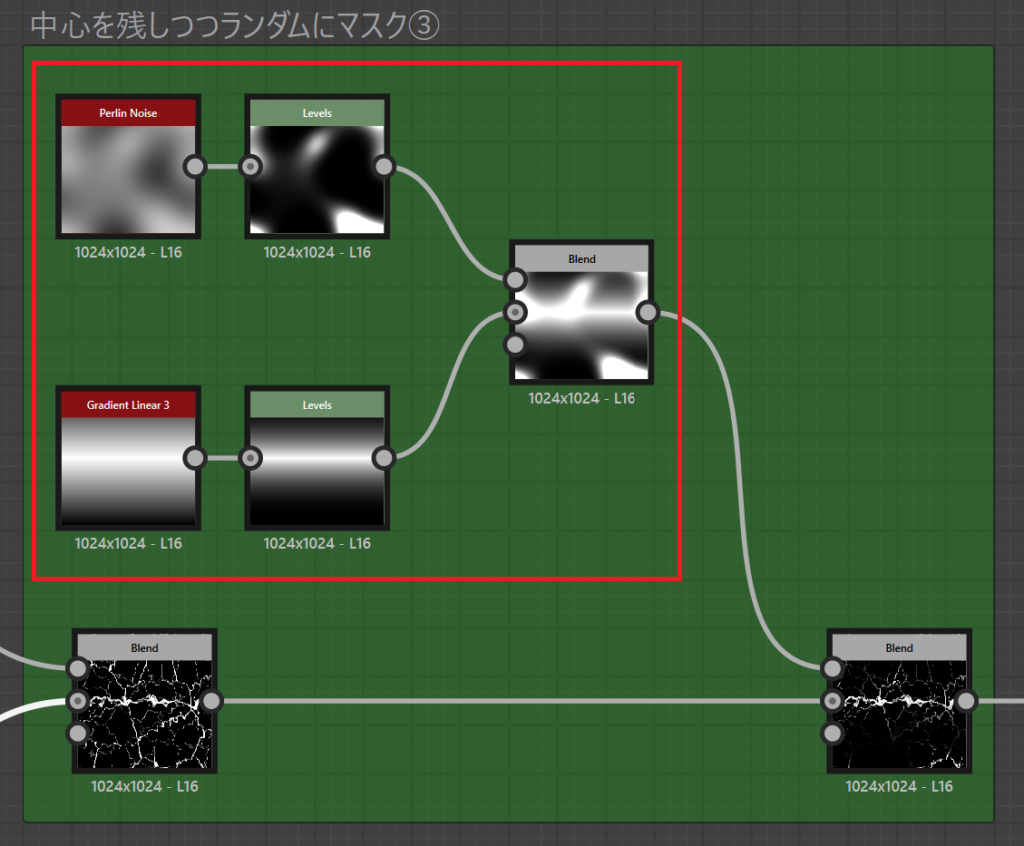
Task: Click middle input connector of red-boxed Blend node
Action: [x=515, y=312]
